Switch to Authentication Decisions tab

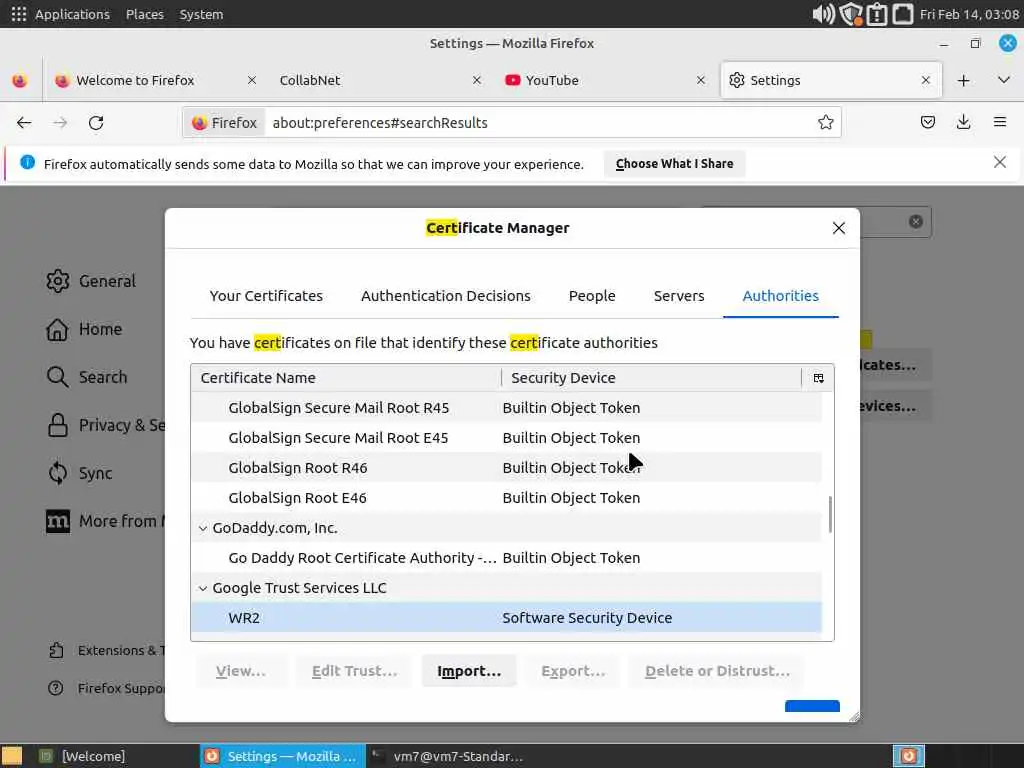pos(445,296)
